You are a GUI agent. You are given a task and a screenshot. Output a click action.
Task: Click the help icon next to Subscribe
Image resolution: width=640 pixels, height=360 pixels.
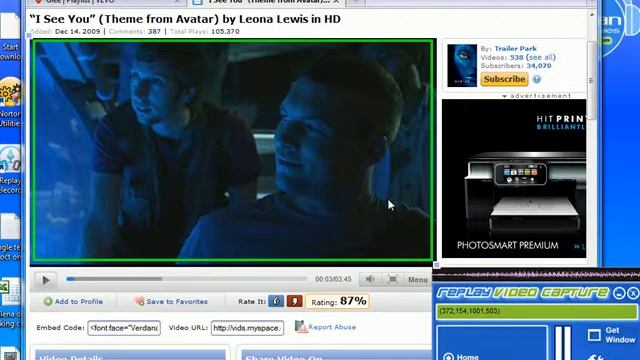pos(537,79)
